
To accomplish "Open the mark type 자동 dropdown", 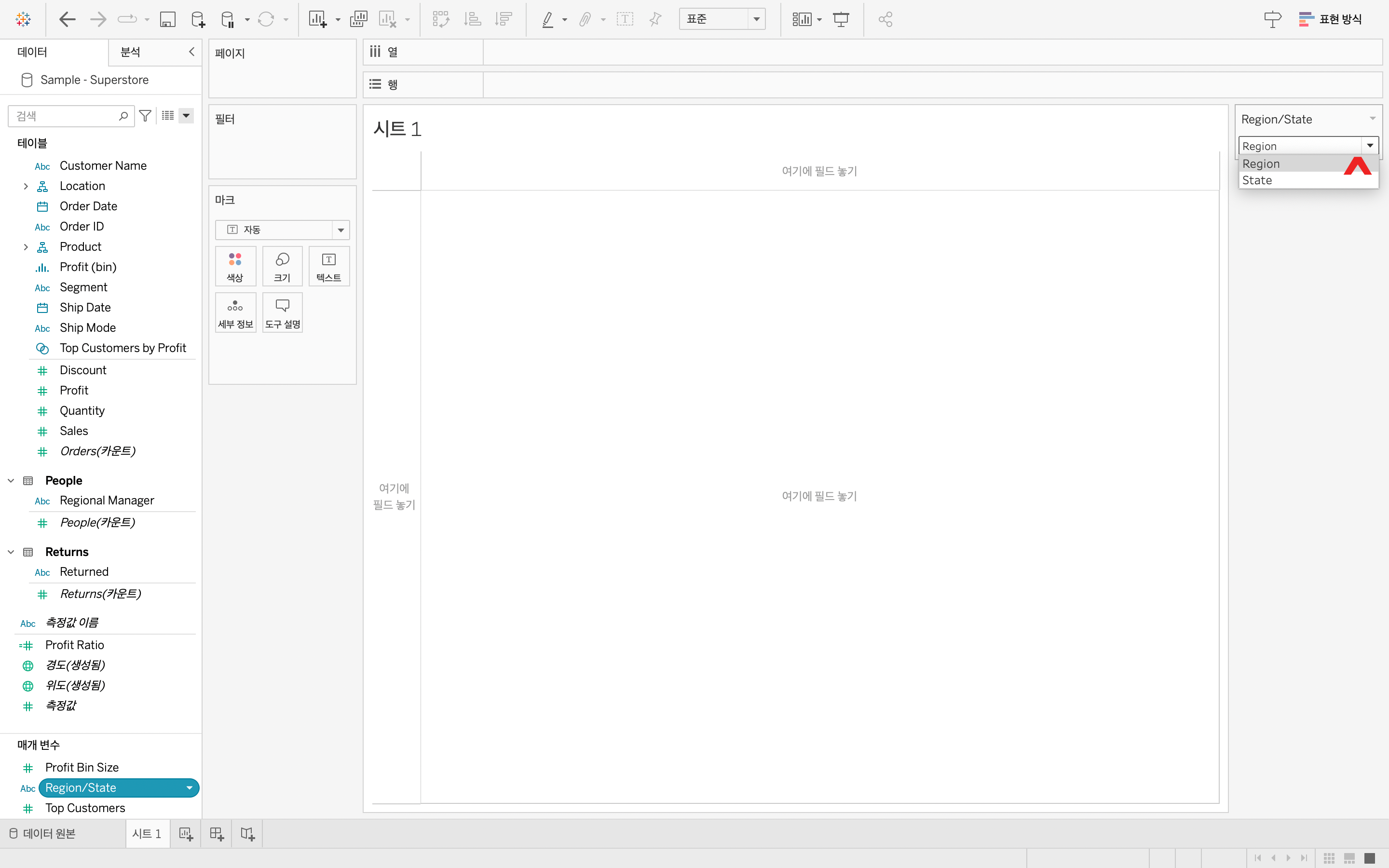I will click(x=283, y=230).
